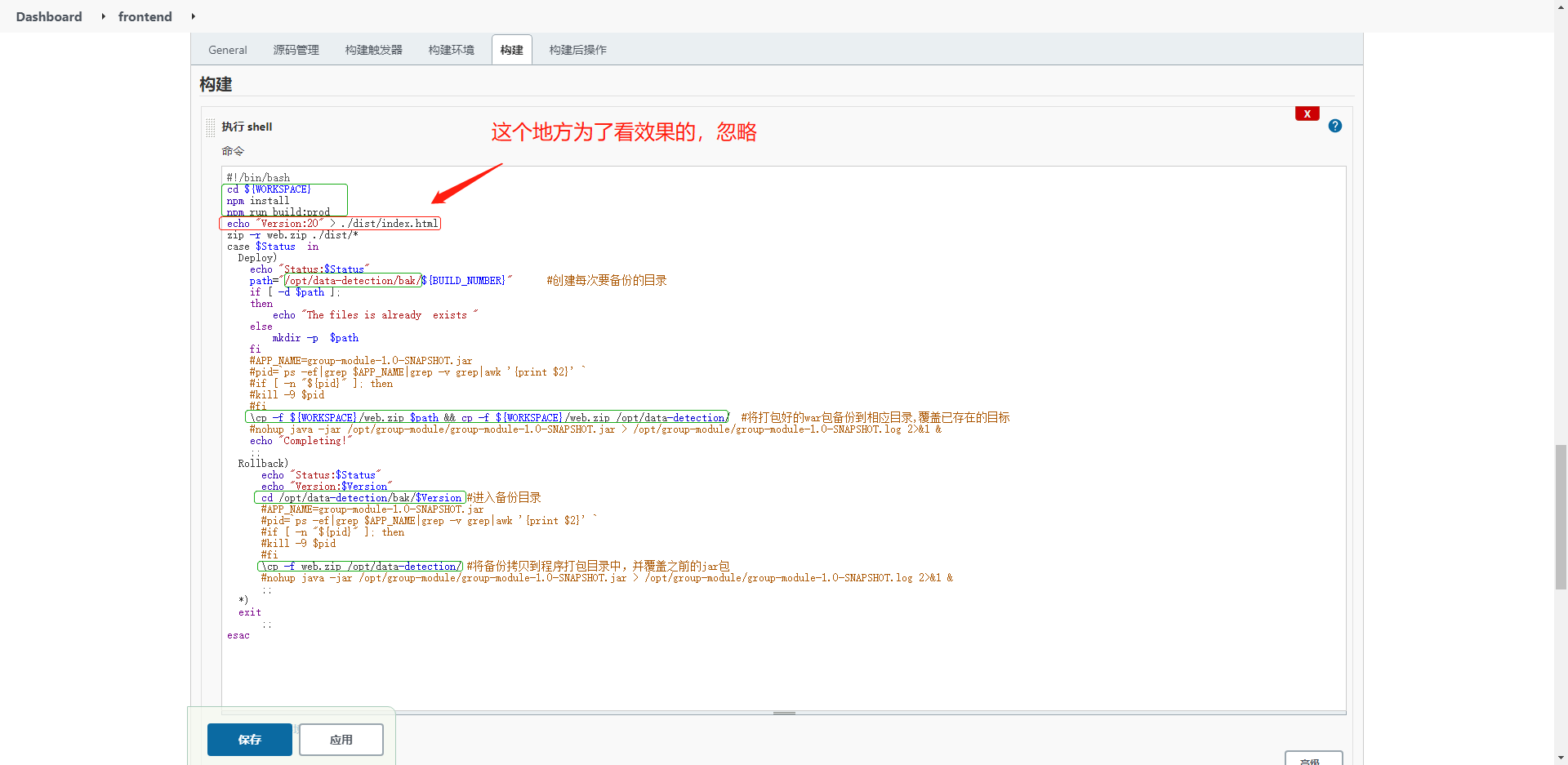Screen dimensions: 1568x765
Task: Apply changes with the 应用 button
Action: 341,740
